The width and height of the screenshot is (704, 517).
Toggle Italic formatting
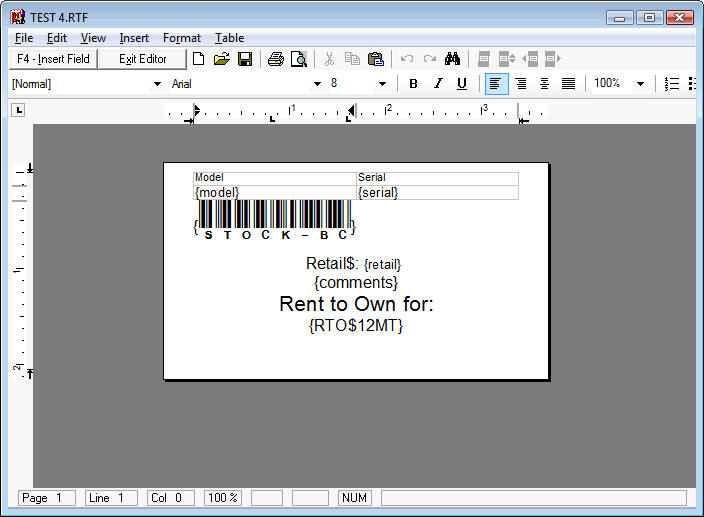[437, 84]
